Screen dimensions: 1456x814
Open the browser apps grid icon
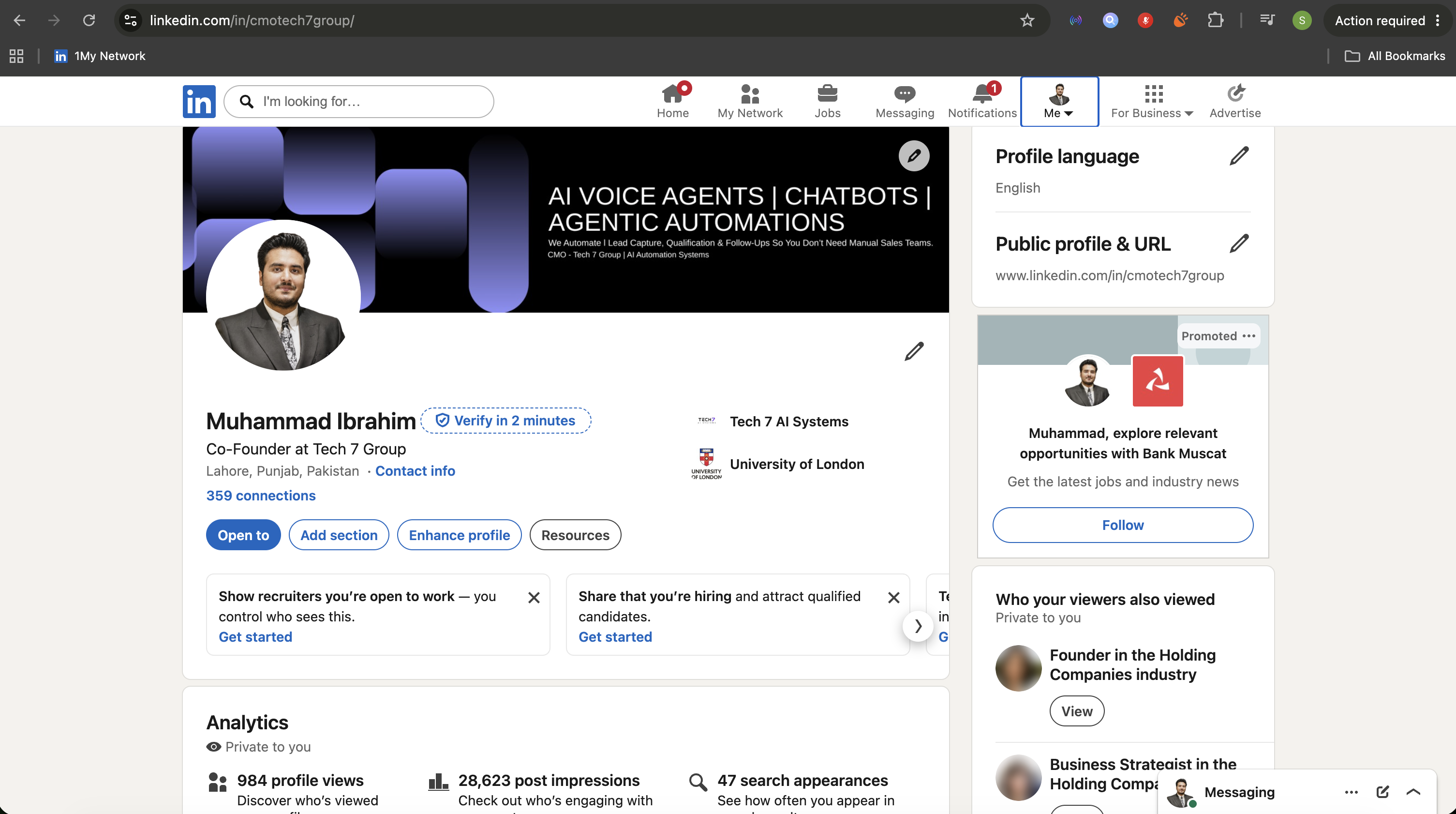pyautogui.click(x=16, y=56)
